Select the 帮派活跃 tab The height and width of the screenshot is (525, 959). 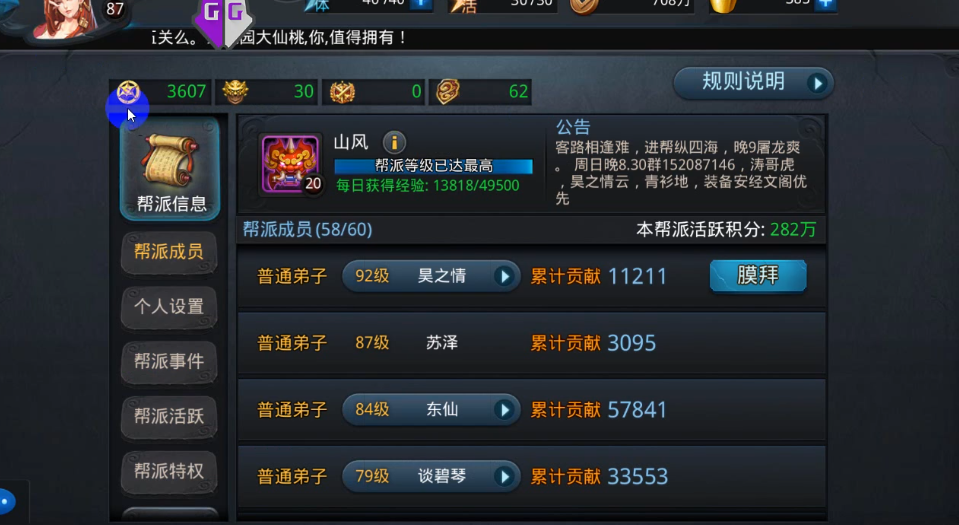(x=169, y=416)
